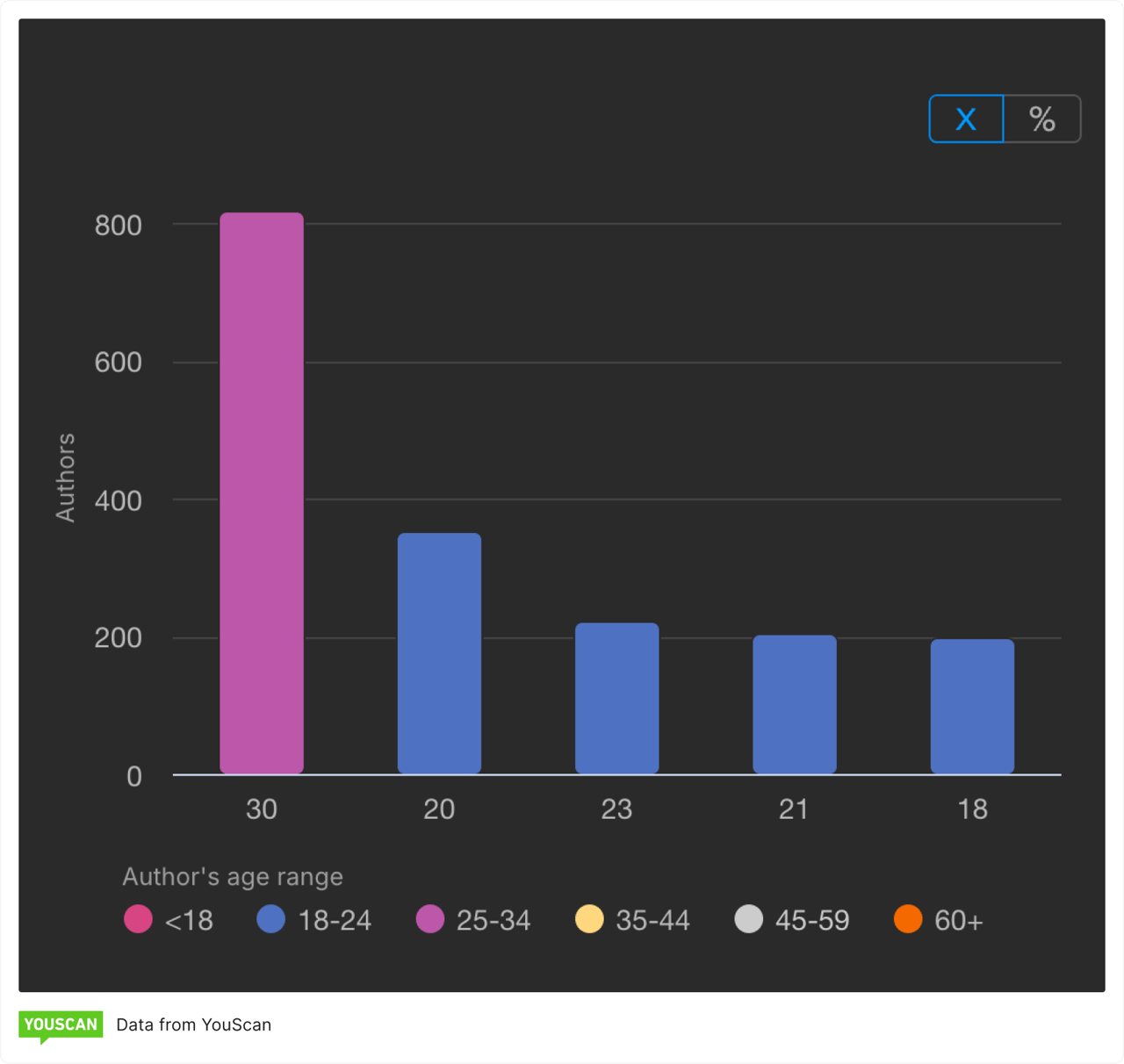Viewport: 1124px width, 1064px height.
Task: Switch chart to percentage view
Action: click(1042, 119)
